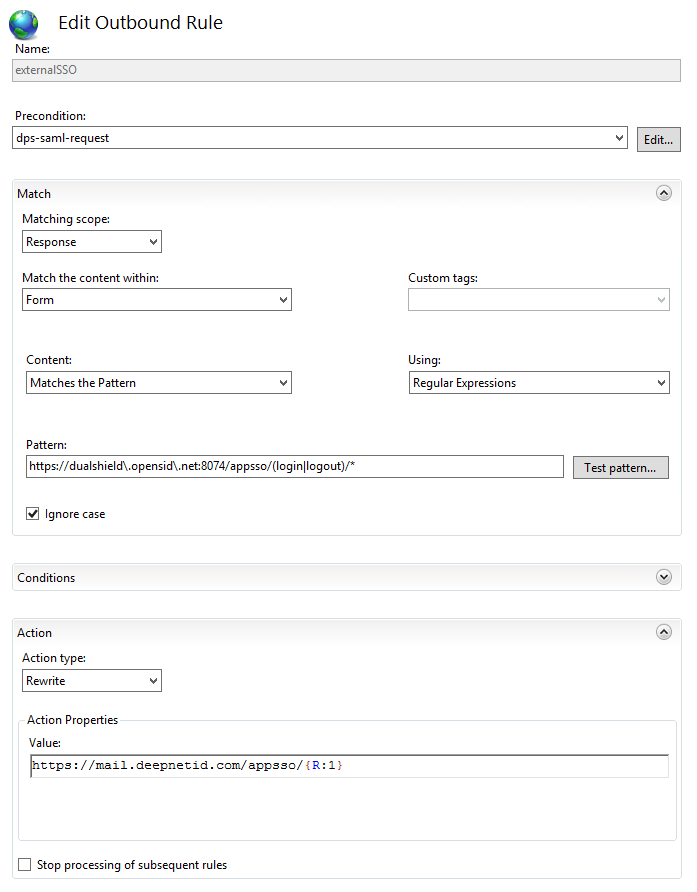Click the Name field showing externalSSO
This screenshot has height=892, width=697.
click(x=347, y=71)
